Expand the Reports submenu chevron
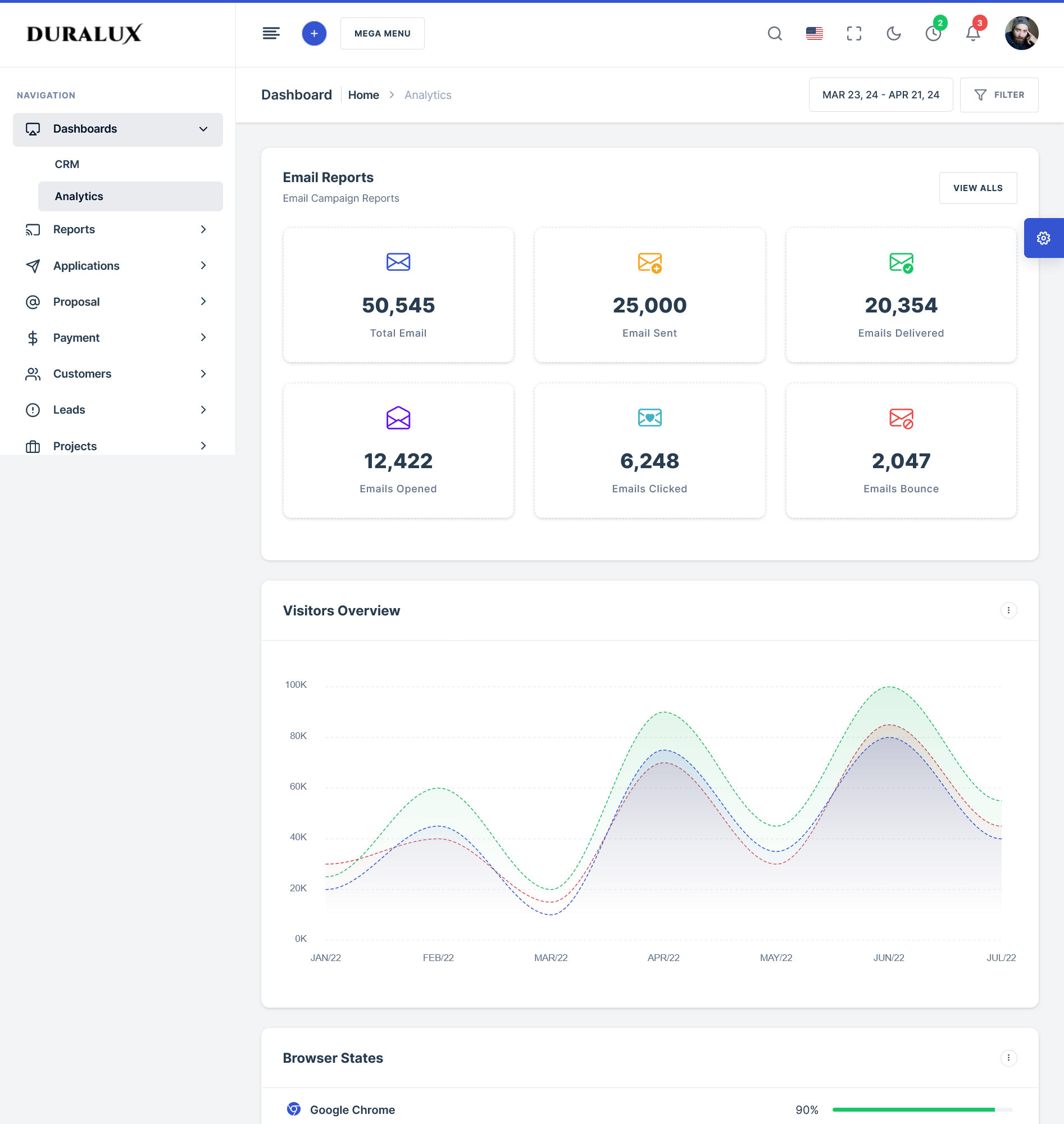 pyautogui.click(x=203, y=229)
